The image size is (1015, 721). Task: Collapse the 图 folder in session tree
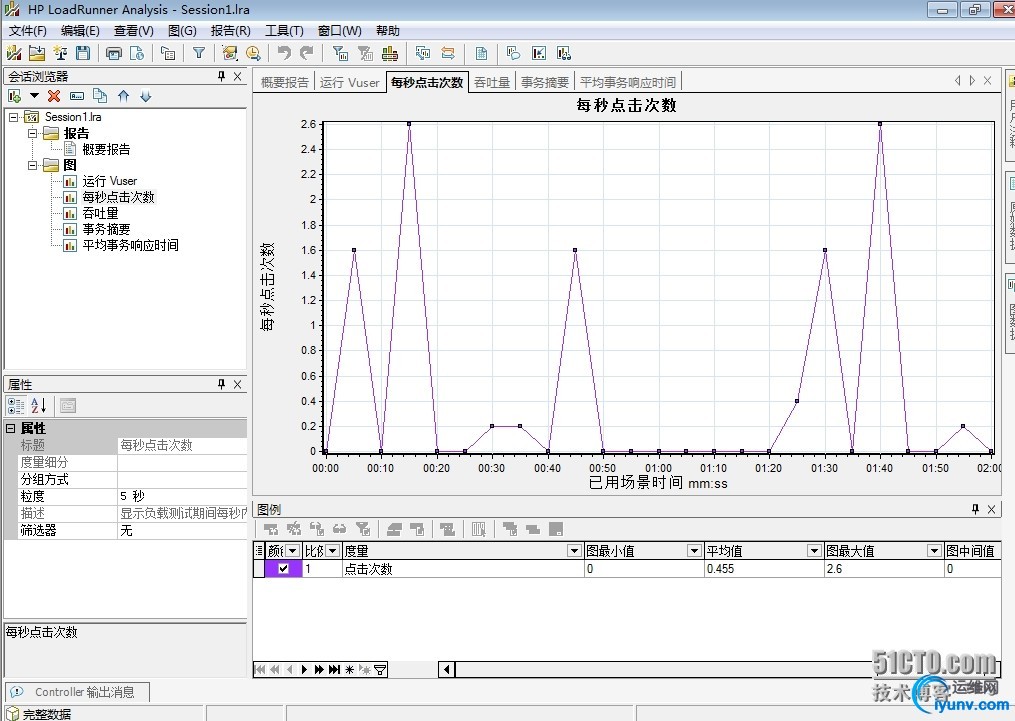tap(31, 165)
